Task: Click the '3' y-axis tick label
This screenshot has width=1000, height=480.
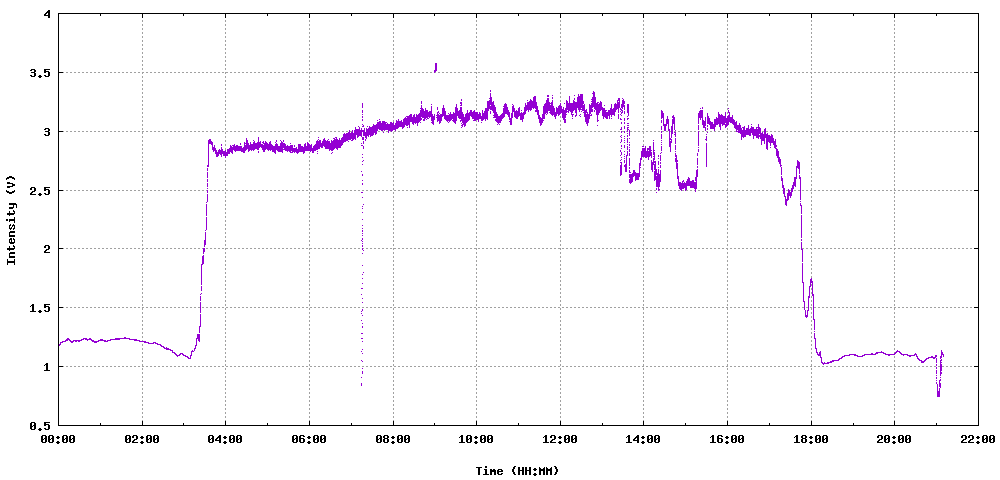Action: tap(48, 131)
